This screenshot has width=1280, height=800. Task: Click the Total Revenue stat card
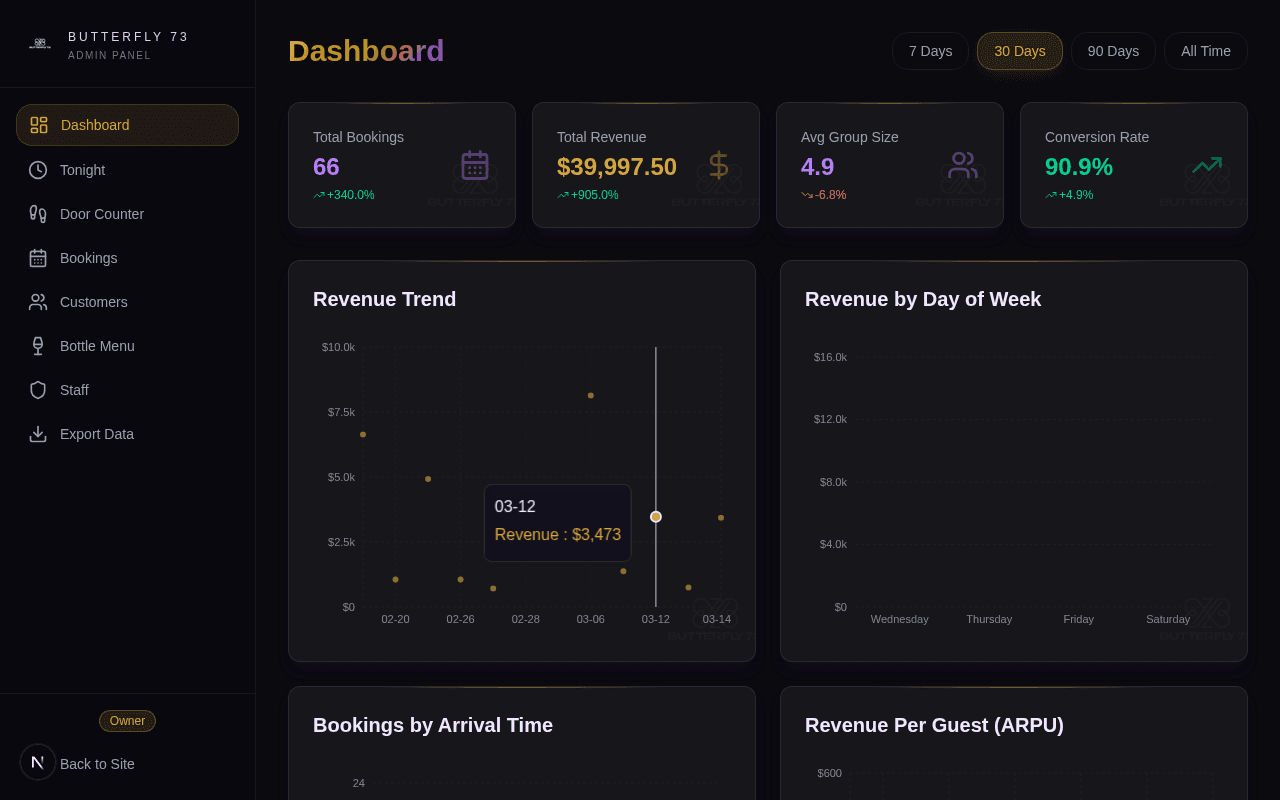click(x=645, y=165)
